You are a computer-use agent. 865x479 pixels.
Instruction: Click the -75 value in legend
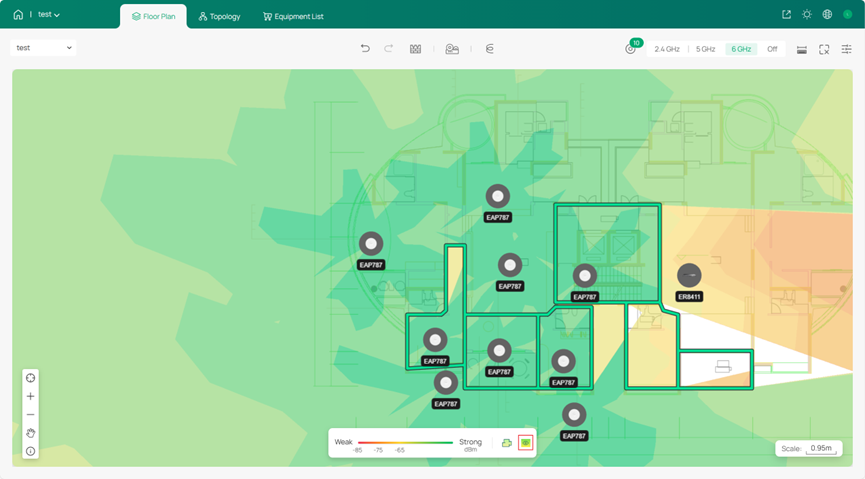tap(378, 450)
